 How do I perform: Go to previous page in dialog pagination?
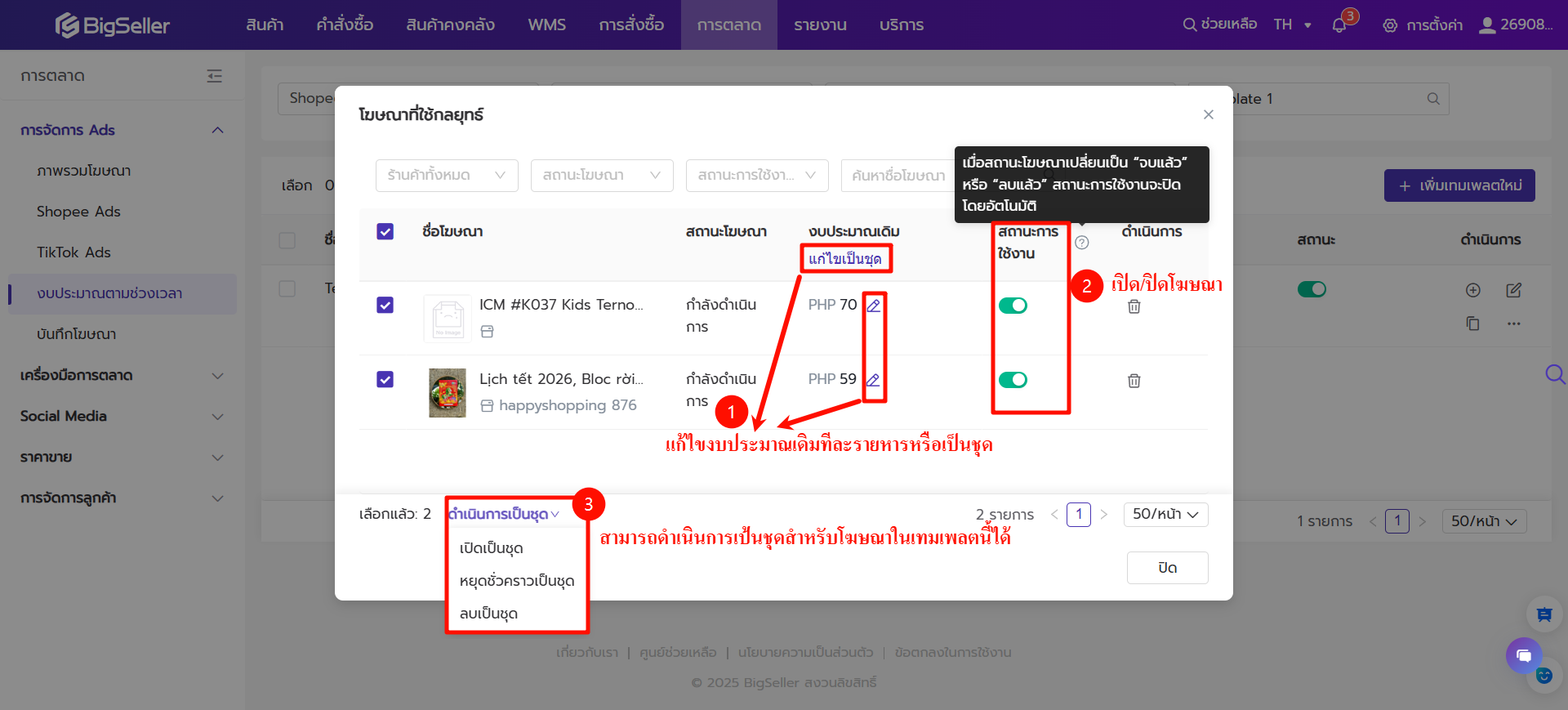(x=1054, y=515)
